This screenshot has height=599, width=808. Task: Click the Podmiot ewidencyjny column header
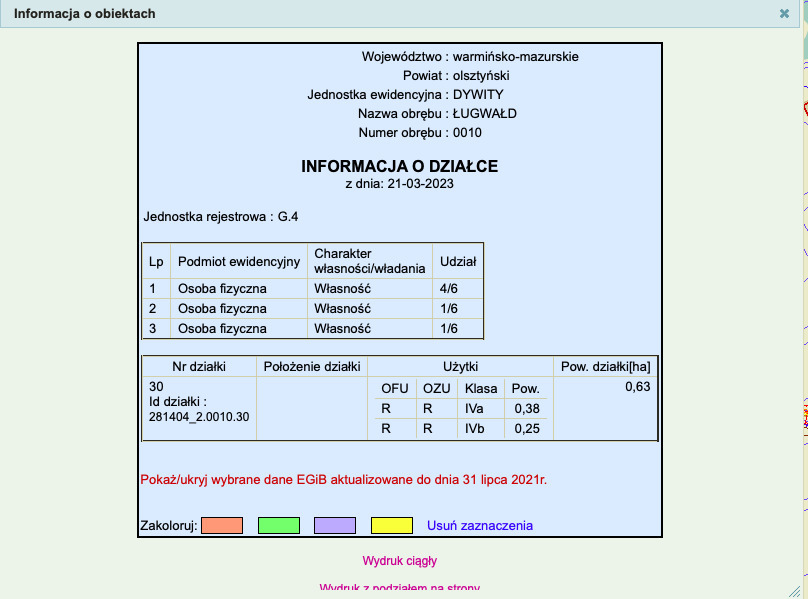[x=239, y=262]
